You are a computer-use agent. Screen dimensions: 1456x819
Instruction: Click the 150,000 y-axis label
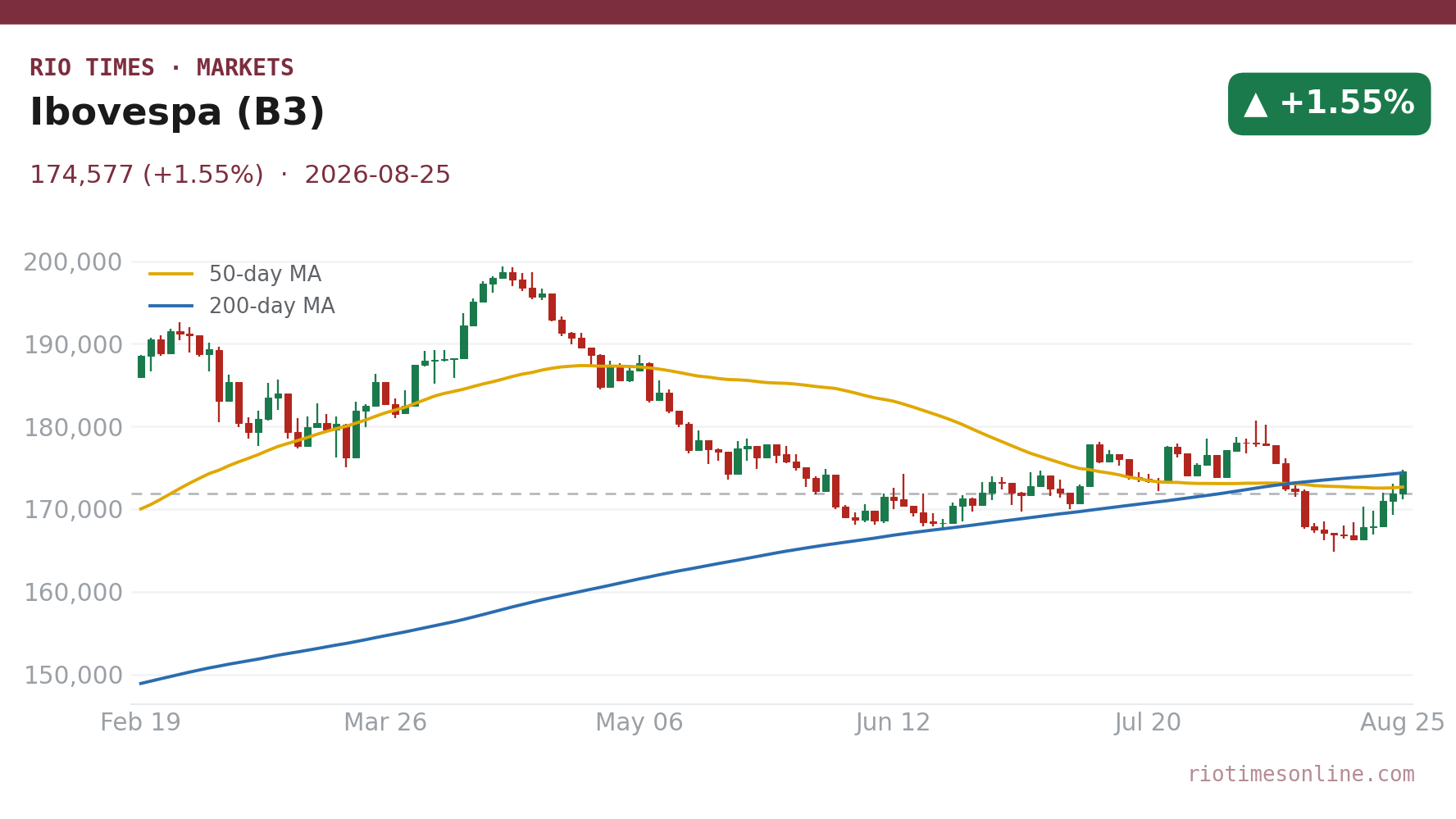click(x=73, y=676)
